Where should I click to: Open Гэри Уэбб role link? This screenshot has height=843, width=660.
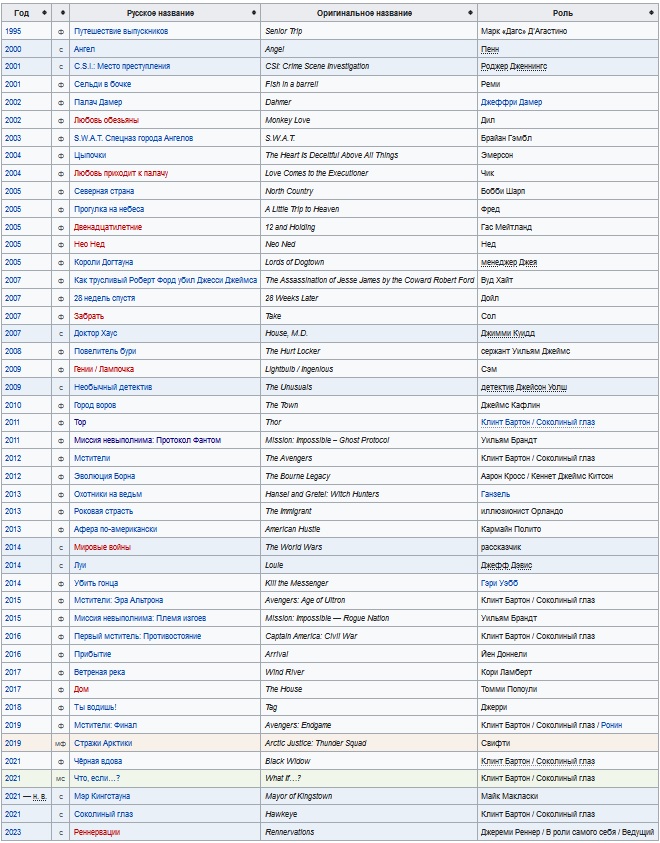click(499, 583)
